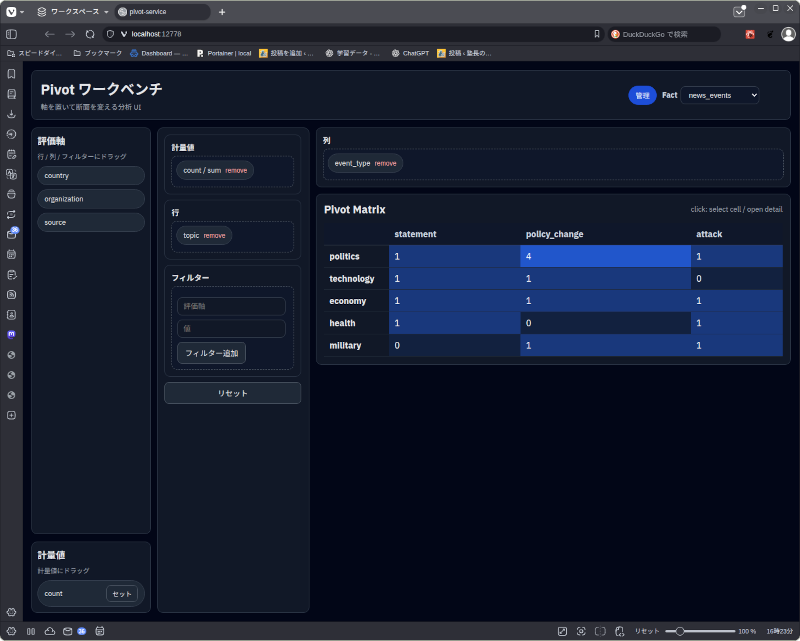Viewport: 800px width, 641px height.
Task: Remove the event_type column chip
Action: (386, 163)
